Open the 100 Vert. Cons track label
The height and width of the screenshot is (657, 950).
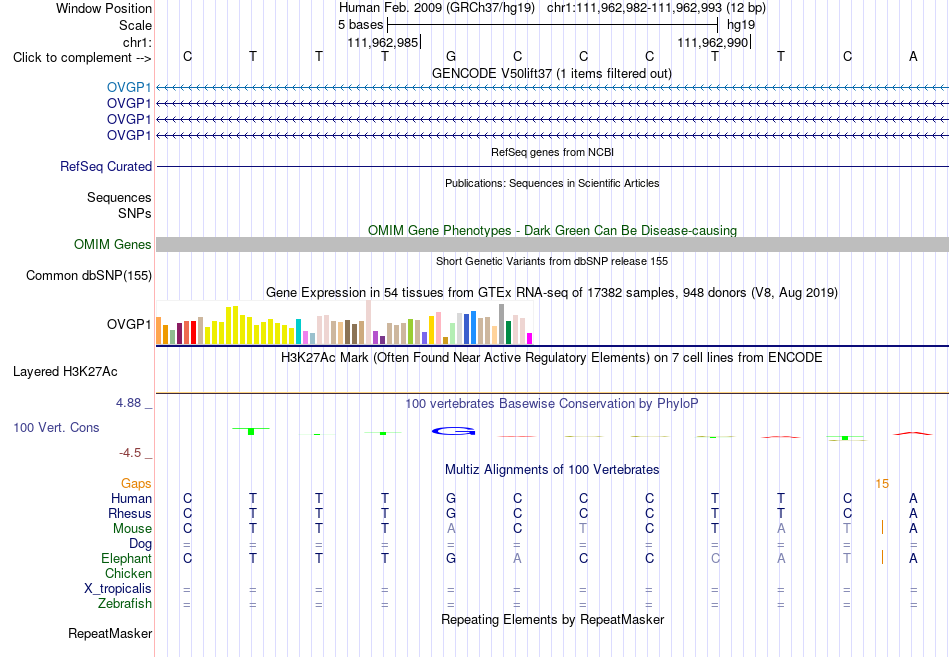coord(56,427)
